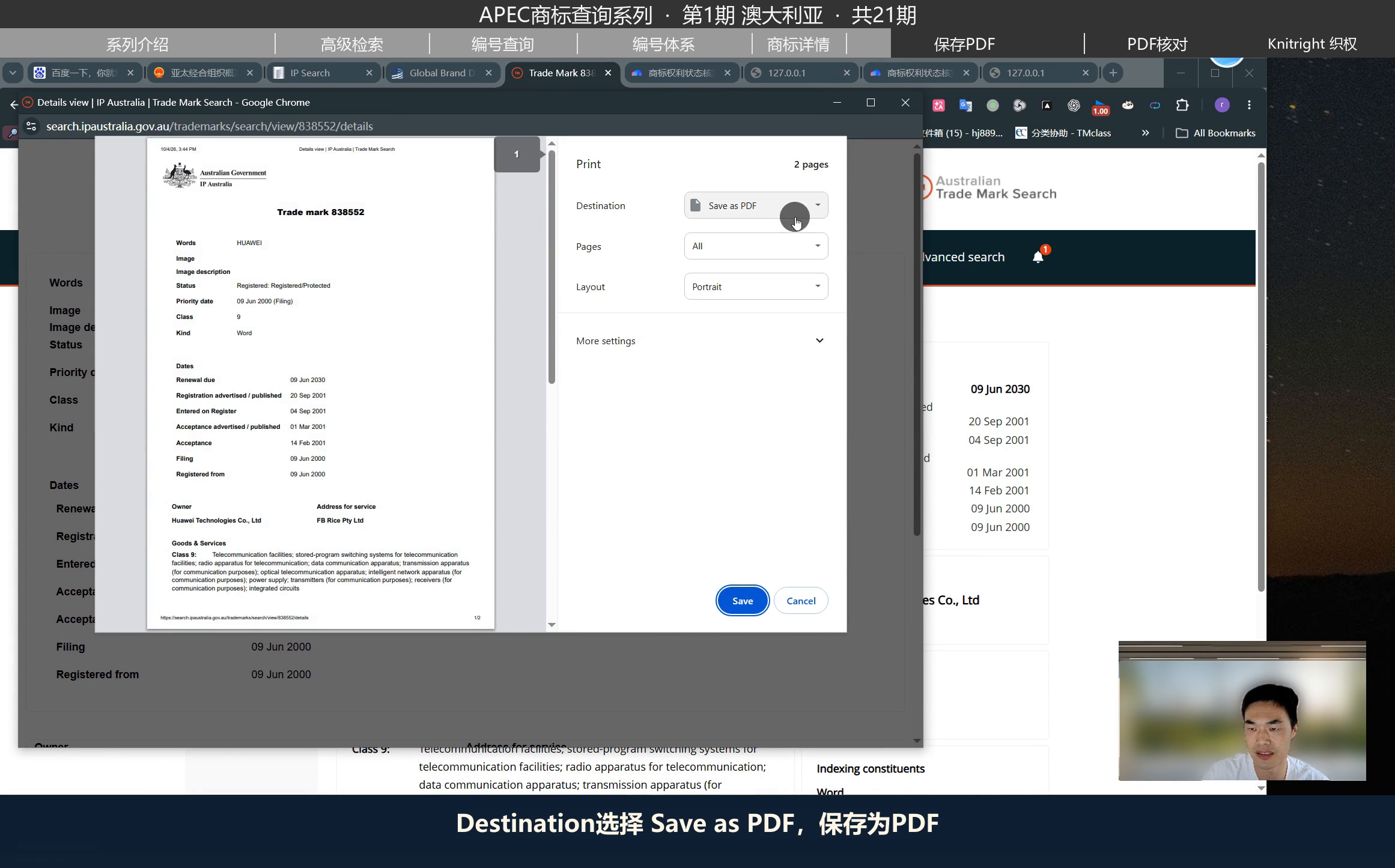Click preview scrollbar up arrow
This screenshot has width=1395, height=868.
[552, 144]
